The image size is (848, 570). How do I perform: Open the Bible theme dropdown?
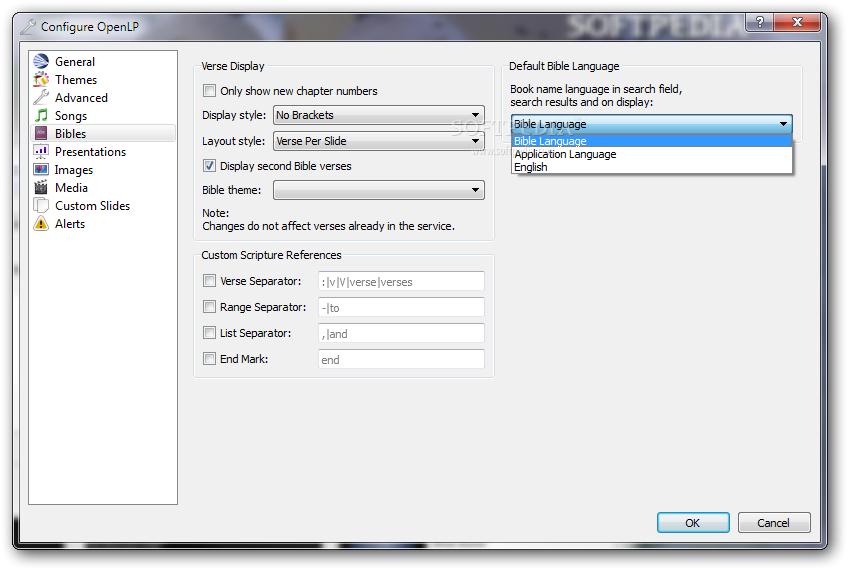(x=379, y=190)
